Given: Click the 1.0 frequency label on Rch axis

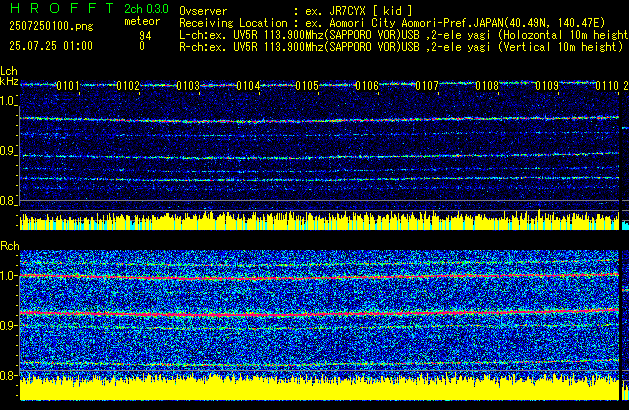Looking at the screenshot, I should point(7,275).
